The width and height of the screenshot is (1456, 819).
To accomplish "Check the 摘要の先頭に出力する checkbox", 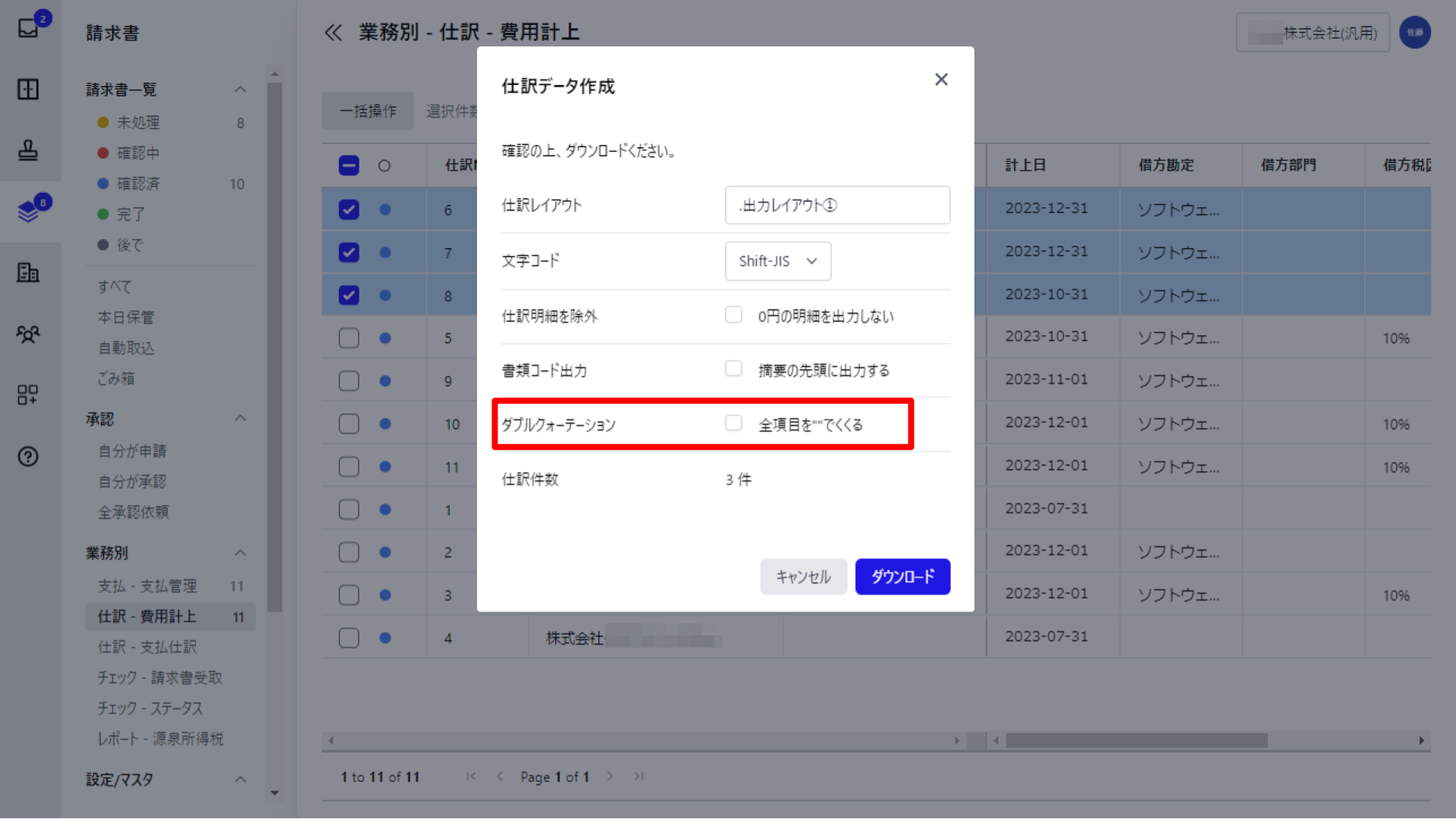I will click(733, 369).
